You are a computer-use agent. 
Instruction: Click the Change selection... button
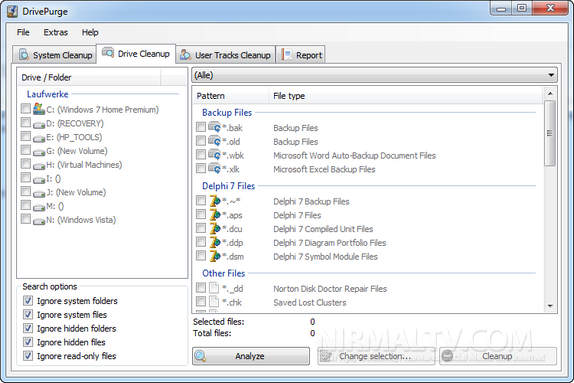coord(376,356)
